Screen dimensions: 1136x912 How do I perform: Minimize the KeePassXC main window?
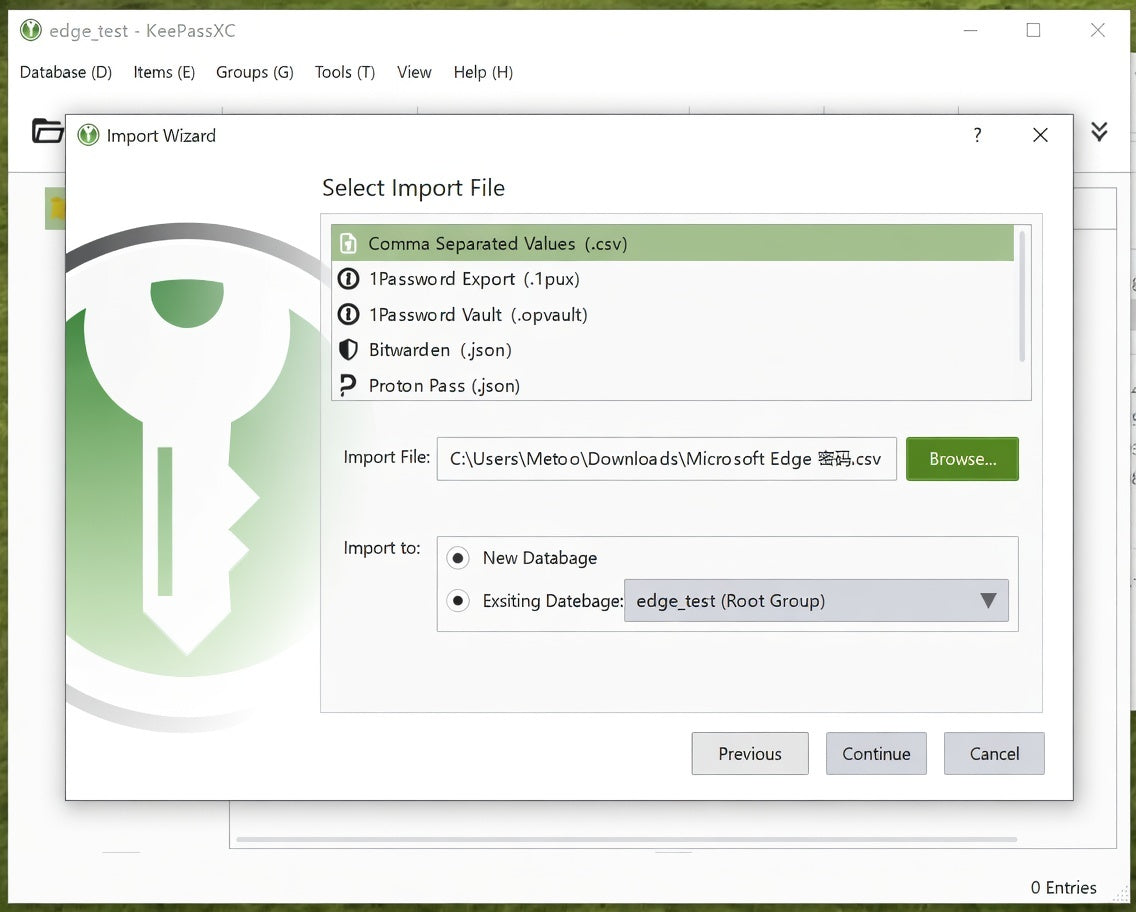pos(971,30)
